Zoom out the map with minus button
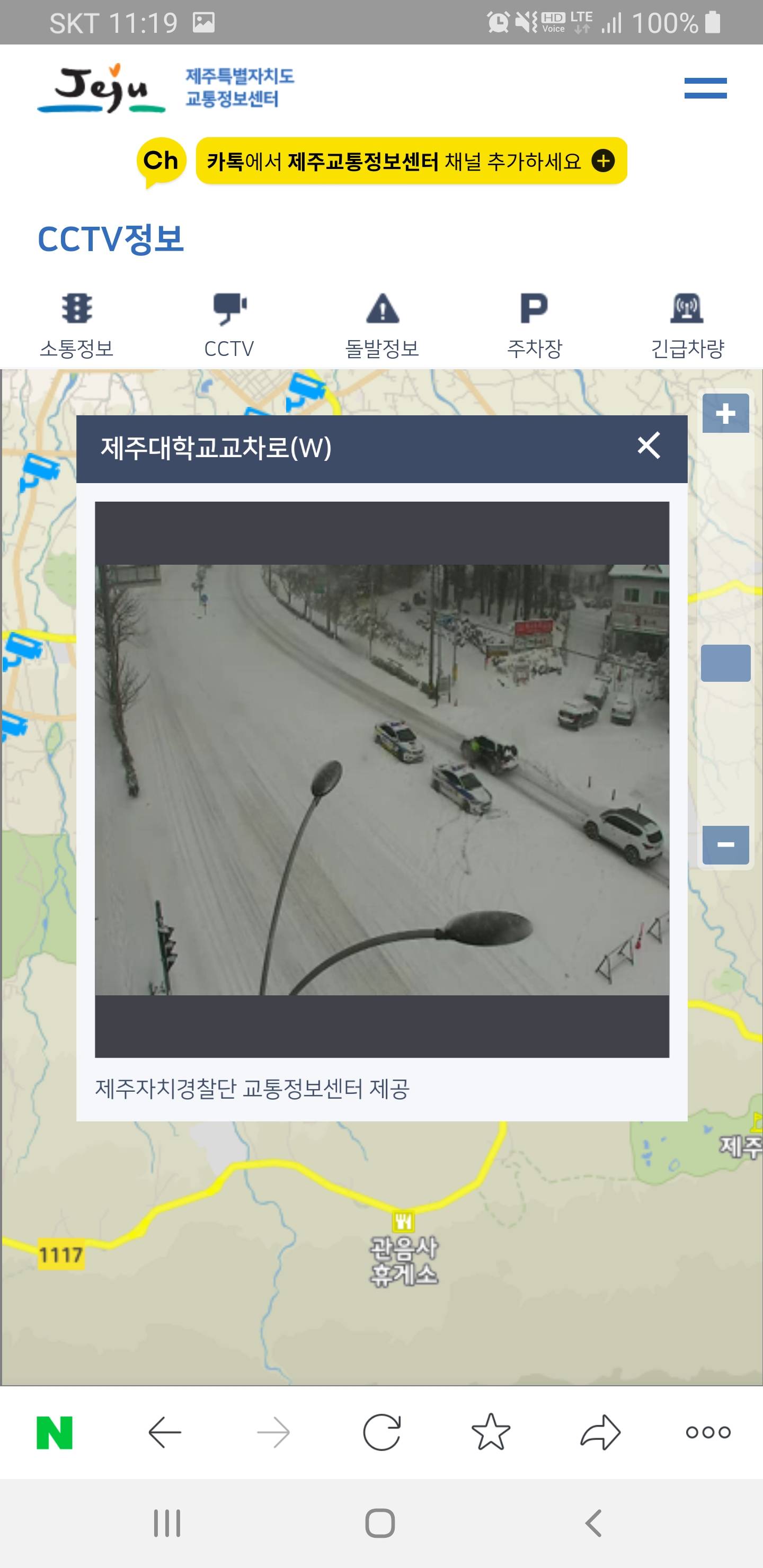The width and height of the screenshot is (763, 1568). point(725,844)
